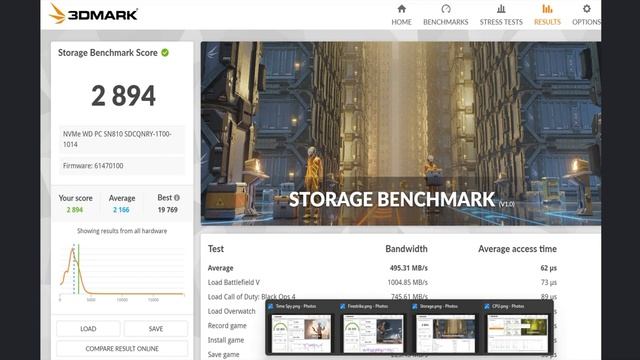Open the Stress Tests chart icon
This screenshot has height=360, width=640.
(x=501, y=9)
